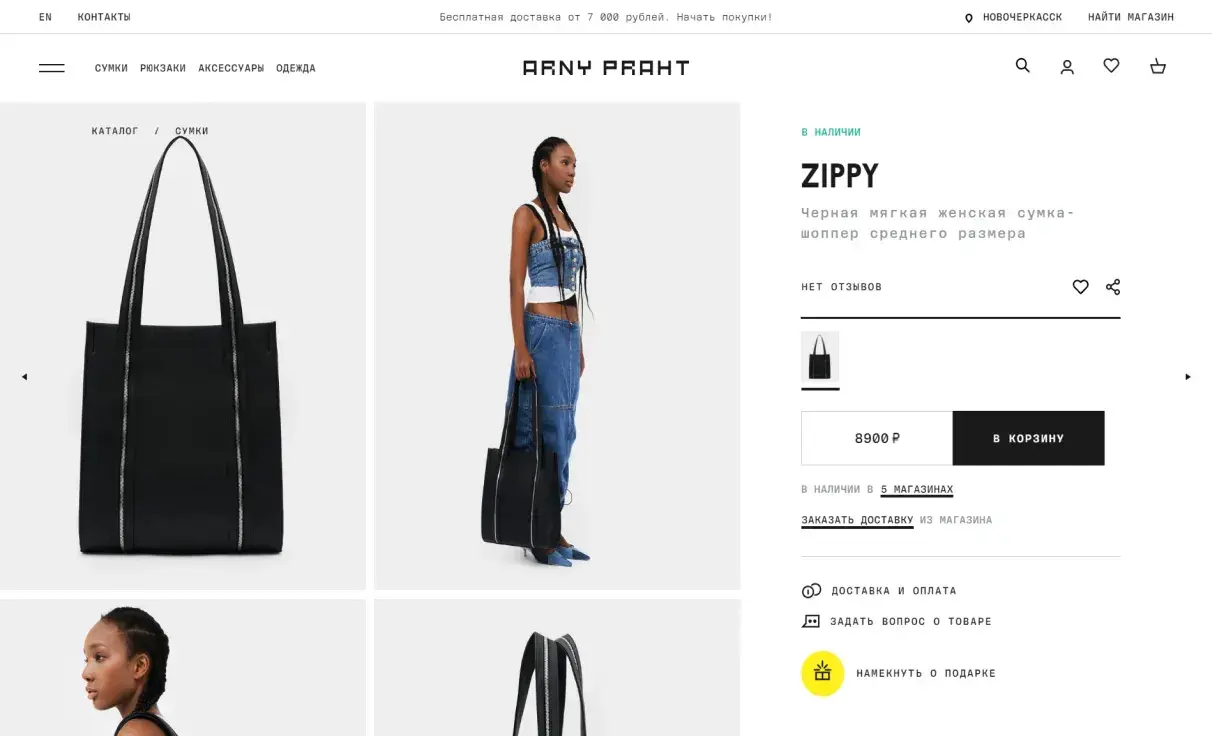Open the user account icon

(x=1067, y=67)
